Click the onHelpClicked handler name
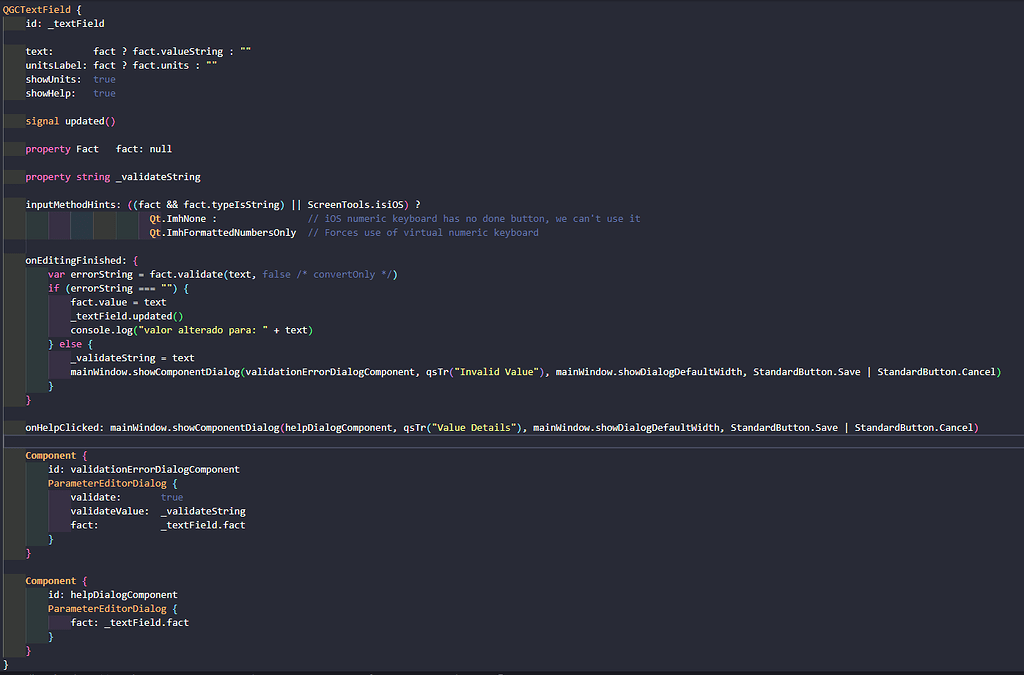The width and height of the screenshot is (1024, 675). (64, 428)
